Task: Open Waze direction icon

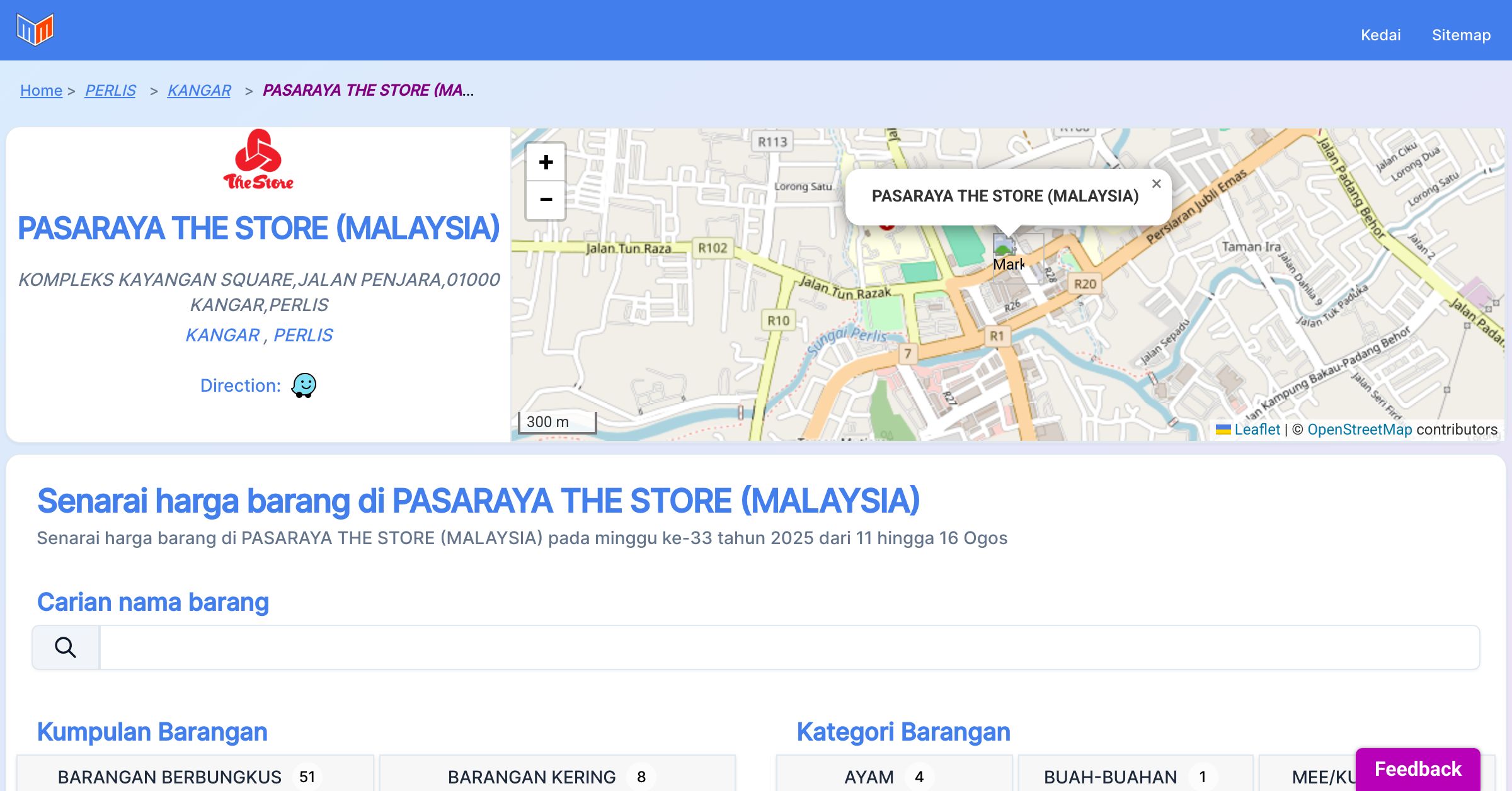Action: 304,385
